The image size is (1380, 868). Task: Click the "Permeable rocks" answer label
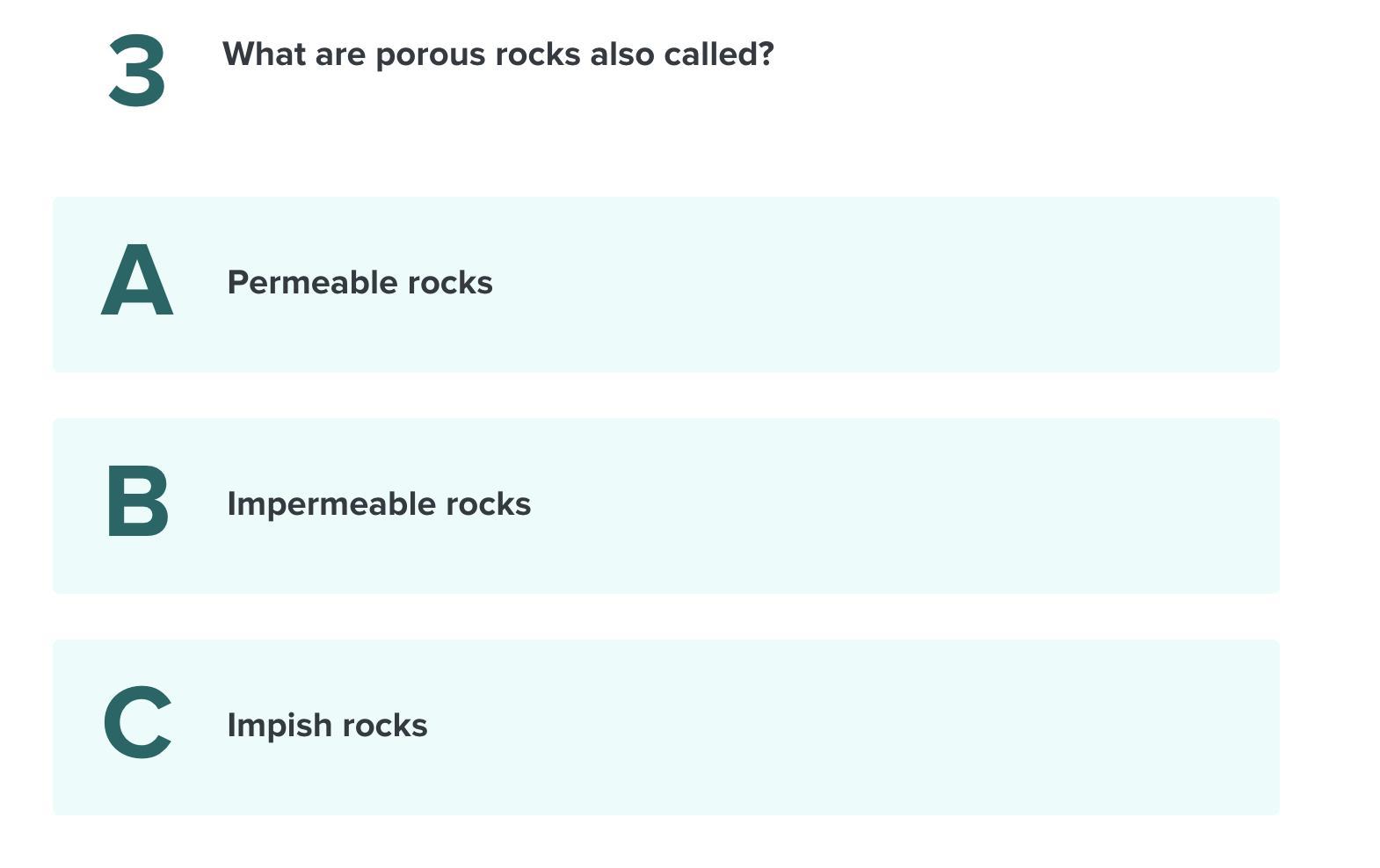tap(360, 283)
